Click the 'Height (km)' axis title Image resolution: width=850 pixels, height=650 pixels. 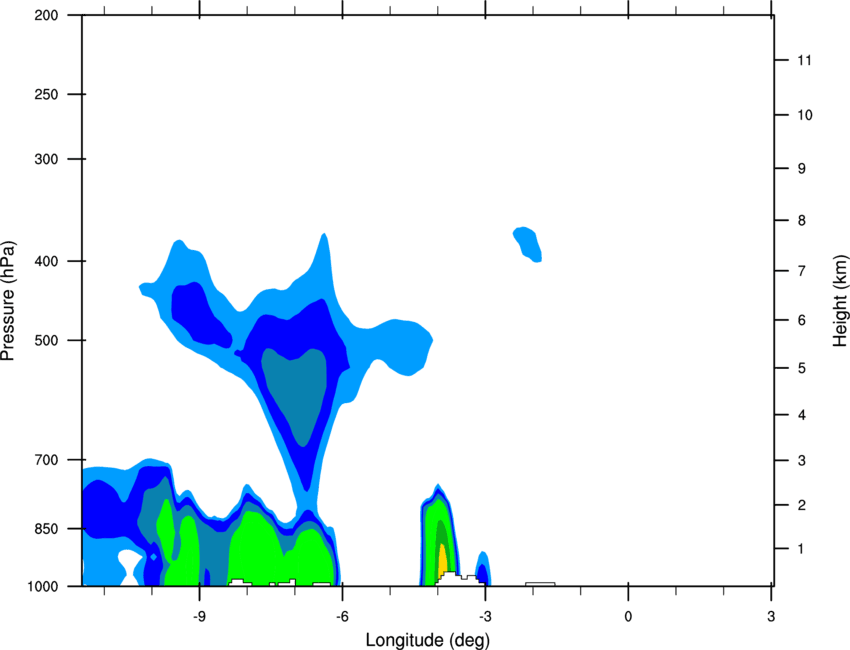click(840, 301)
